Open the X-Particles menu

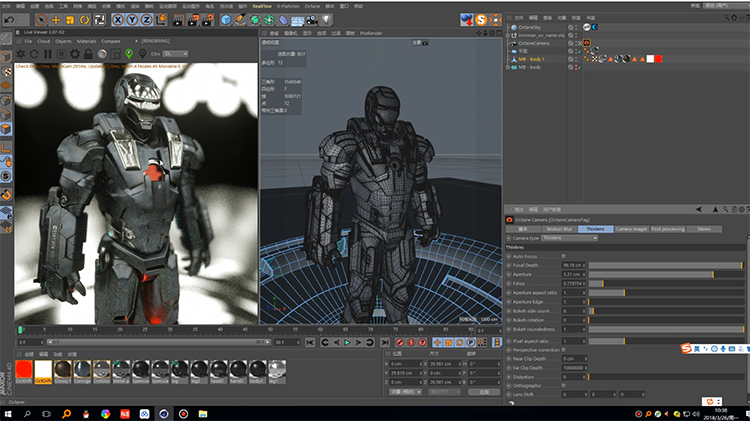click(x=288, y=6)
